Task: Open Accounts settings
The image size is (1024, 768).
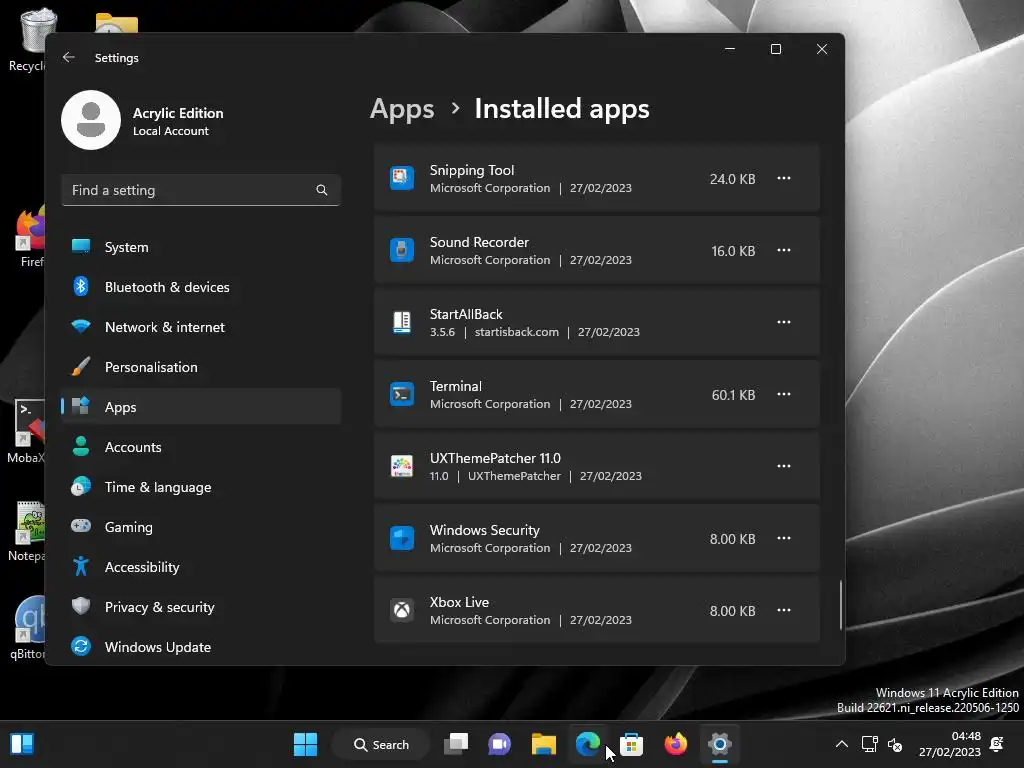Action: click(201, 447)
